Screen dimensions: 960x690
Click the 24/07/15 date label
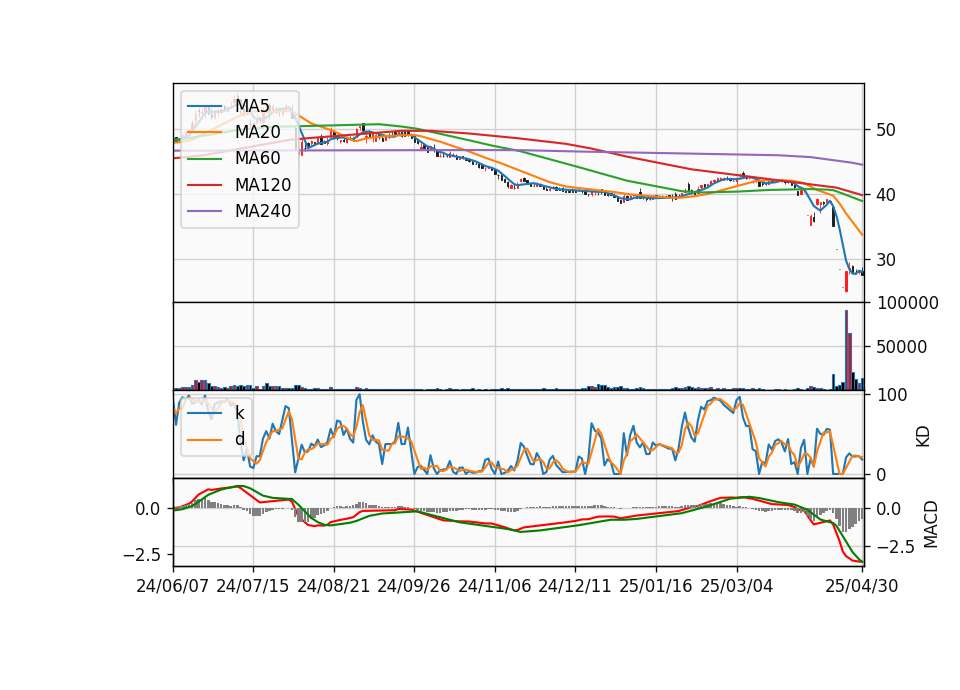point(252,586)
